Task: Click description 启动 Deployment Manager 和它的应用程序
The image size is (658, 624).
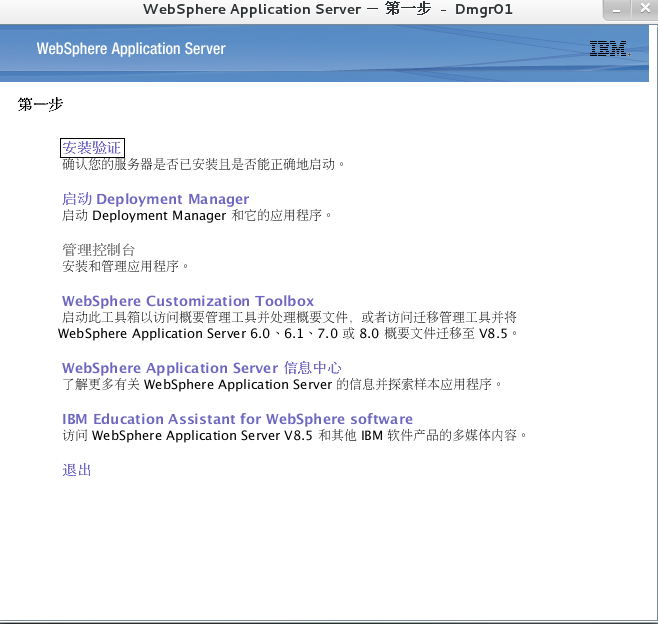Action: 197,216
